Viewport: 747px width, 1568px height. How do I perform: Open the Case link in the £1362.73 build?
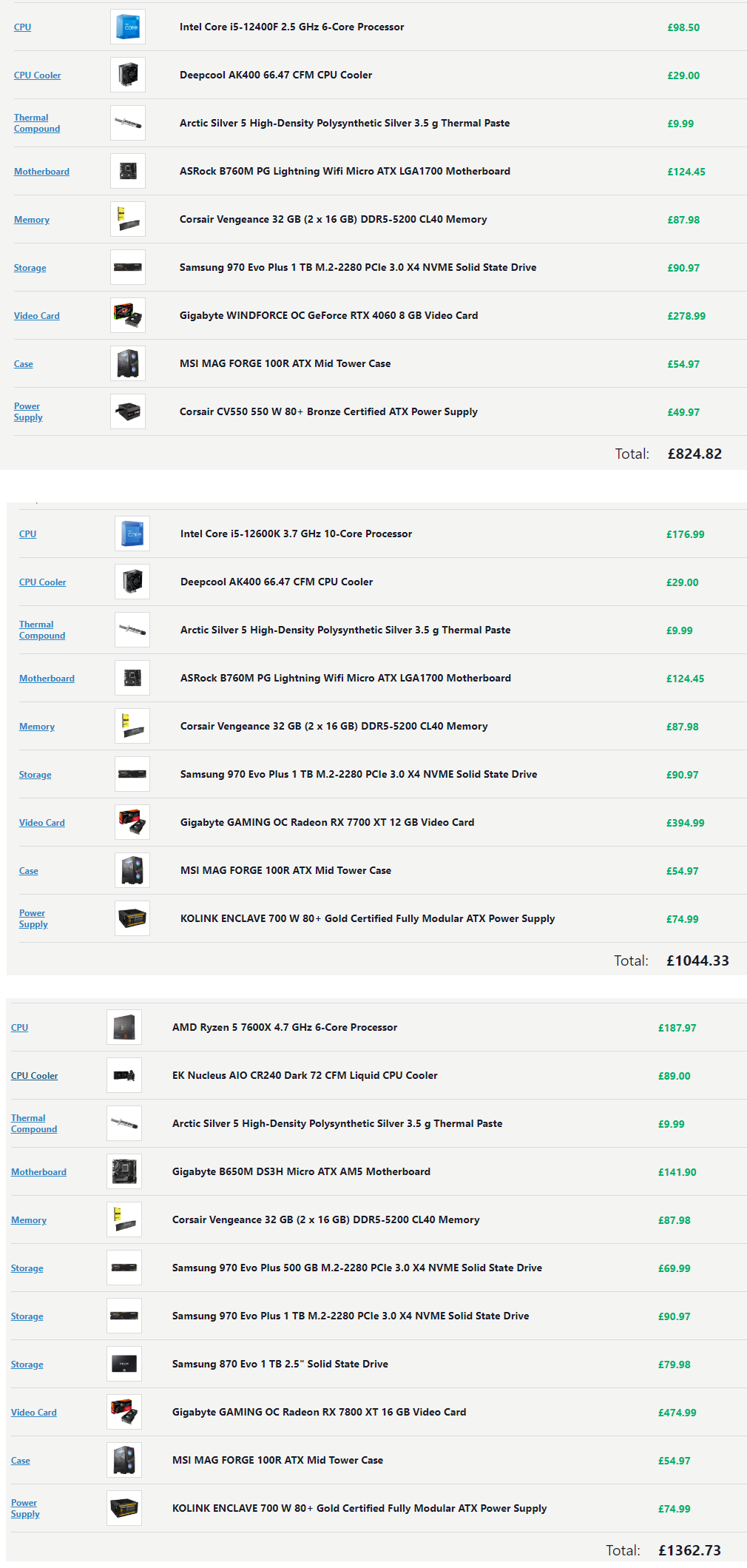tap(21, 1461)
